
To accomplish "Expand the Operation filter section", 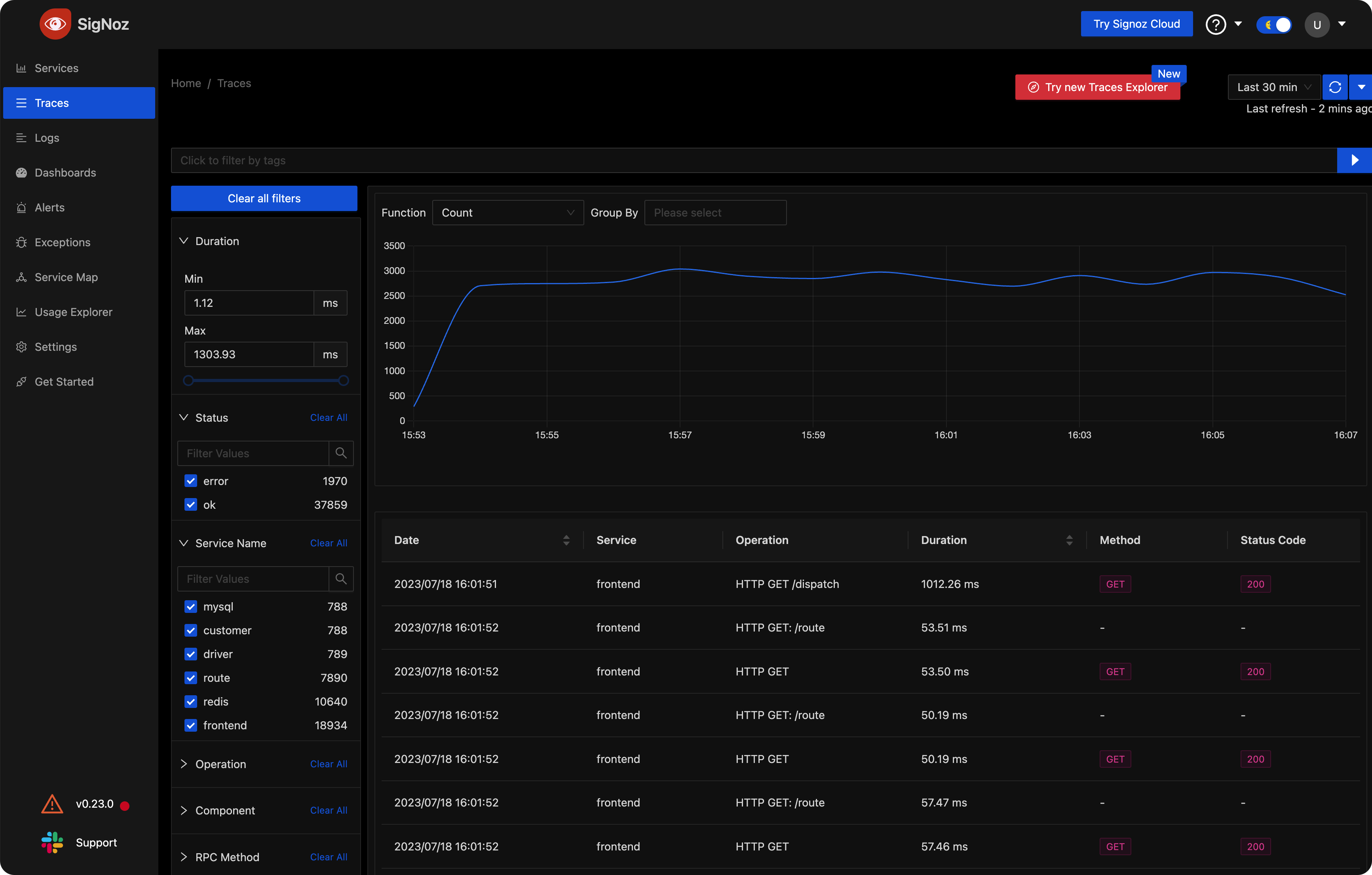I will pyautogui.click(x=220, y=764).
